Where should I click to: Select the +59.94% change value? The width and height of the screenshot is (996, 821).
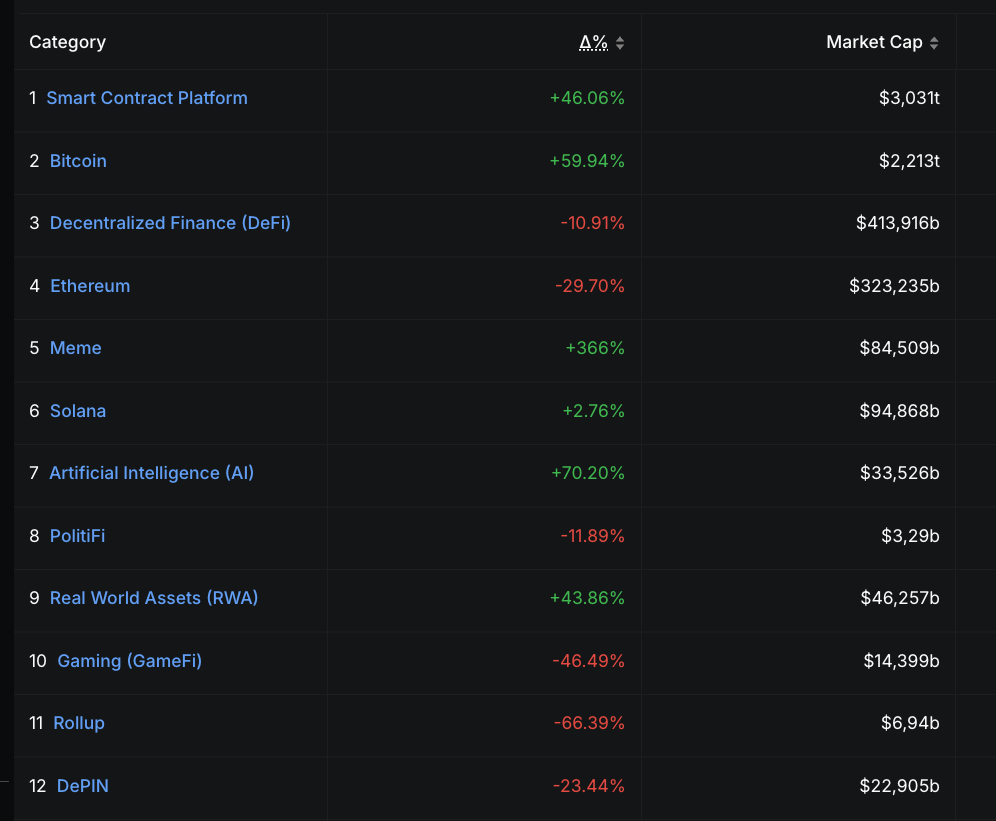[x=587, y=161]
